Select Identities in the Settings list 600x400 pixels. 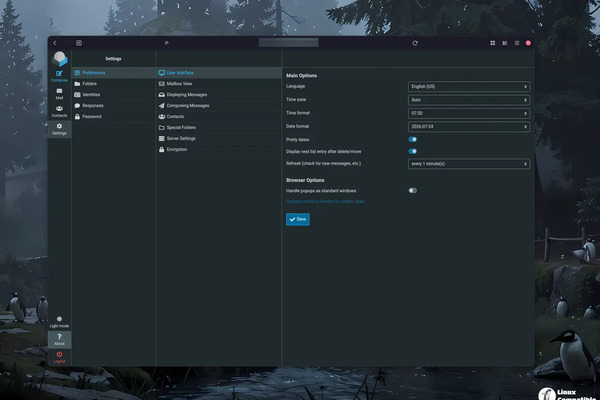(x=90, y=94)
